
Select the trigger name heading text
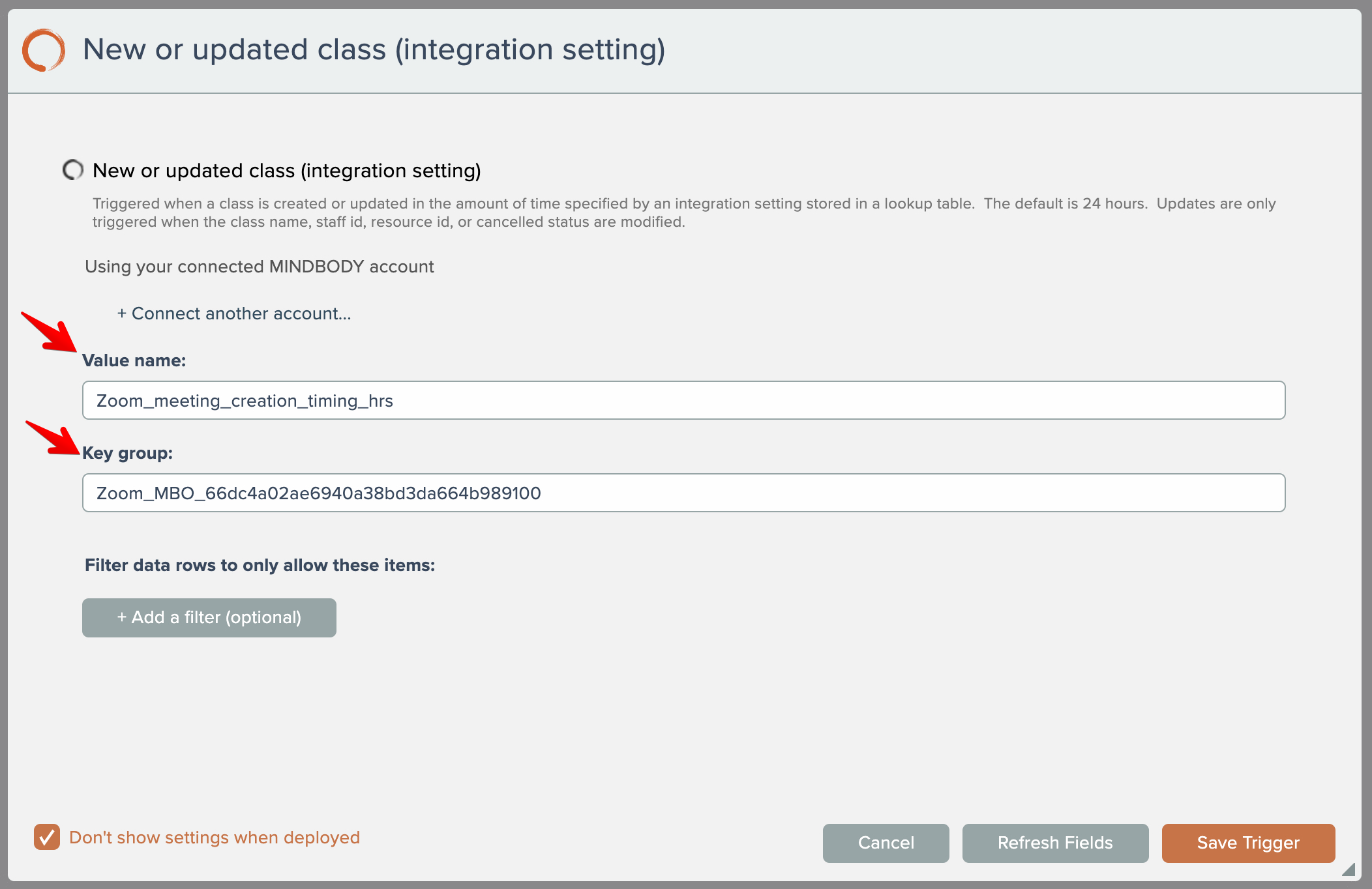tap(286, 170)
